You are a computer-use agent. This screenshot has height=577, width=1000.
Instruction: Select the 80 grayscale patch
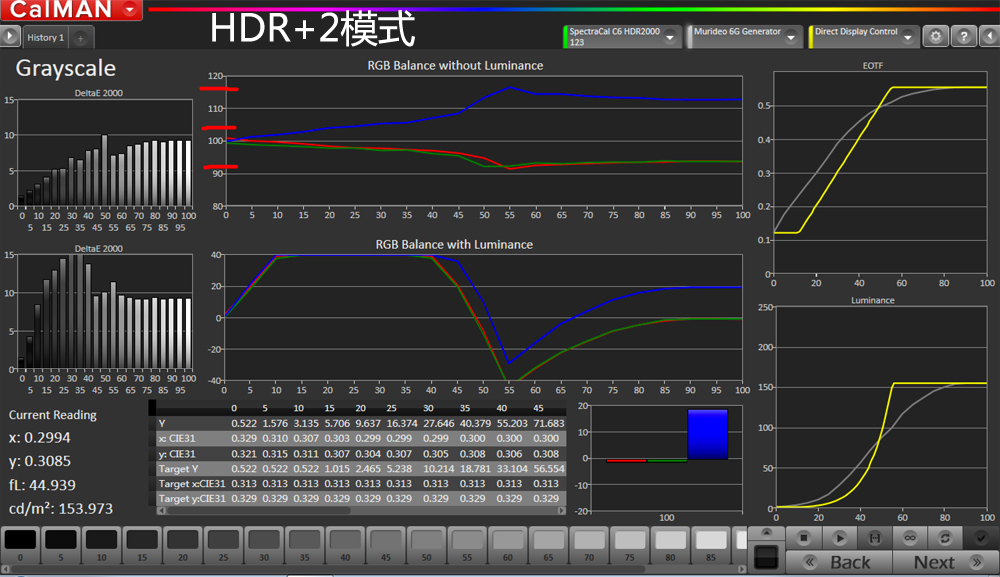click(670, 545)
